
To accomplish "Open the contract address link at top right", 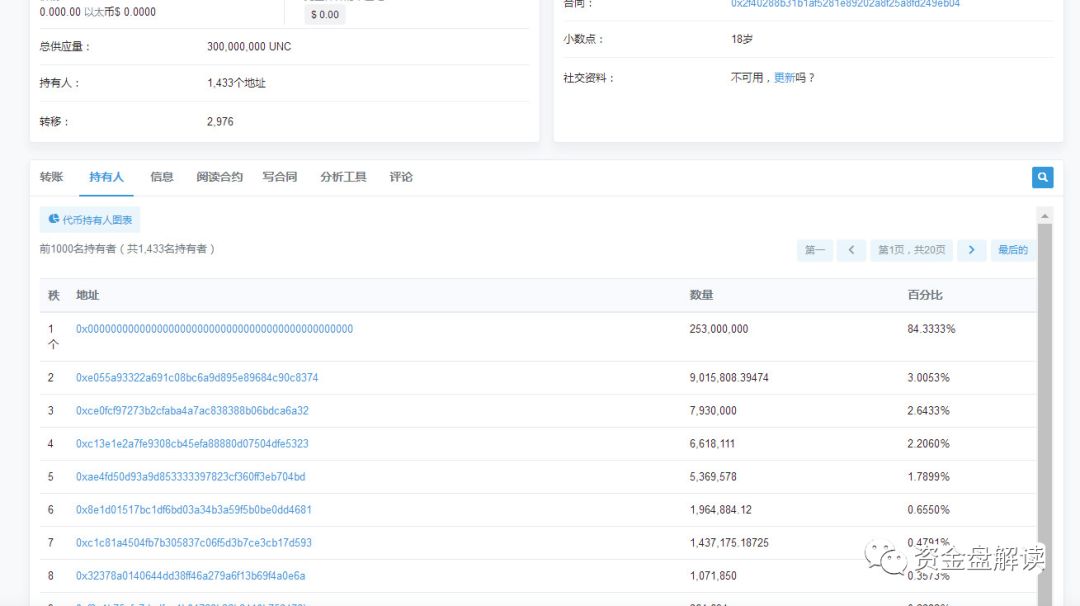I will click(845, 3).
